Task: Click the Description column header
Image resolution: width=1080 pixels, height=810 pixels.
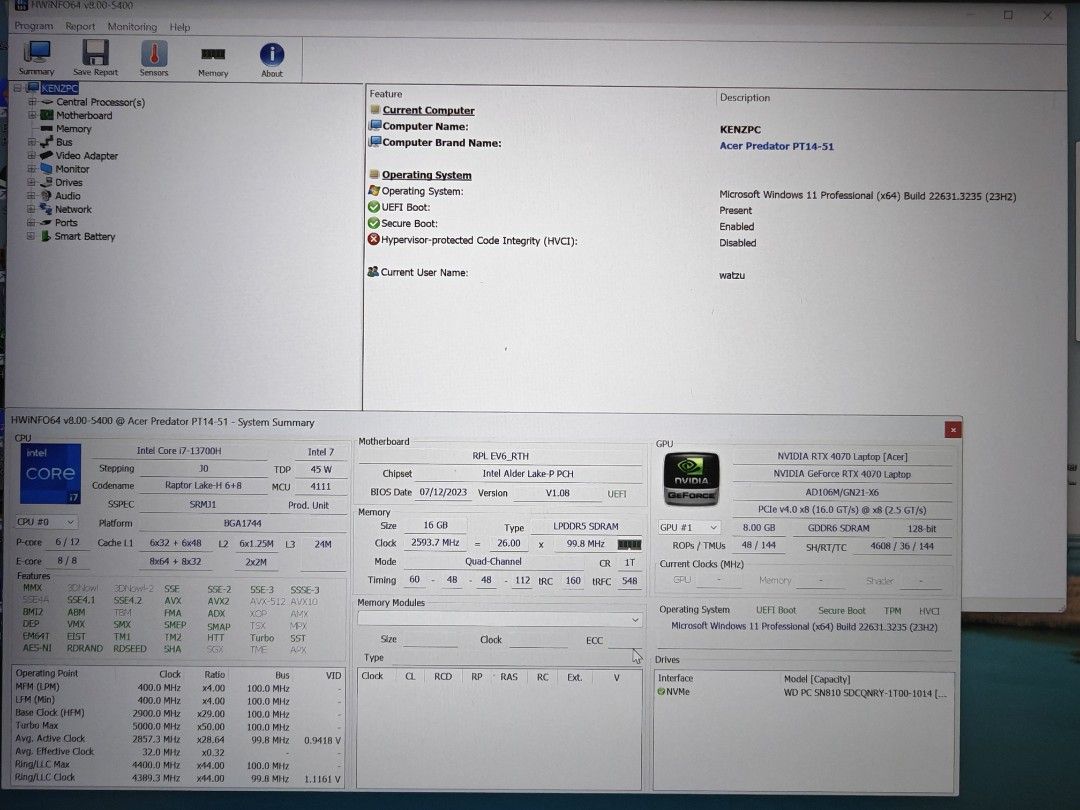Action: point(745,98)
